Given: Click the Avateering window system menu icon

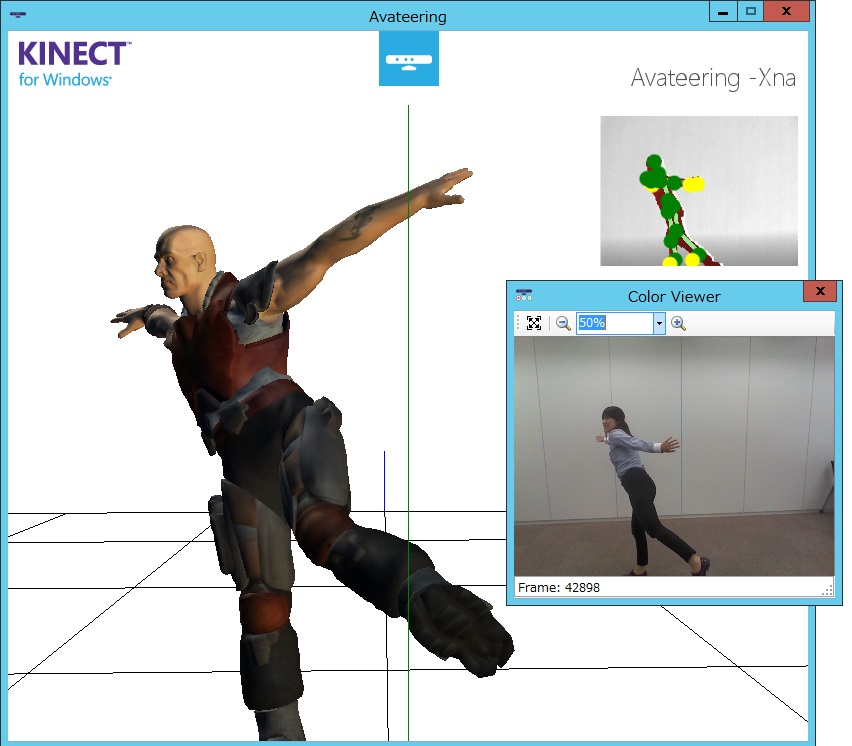Looking at the screenshot, I should pos(18,15).
